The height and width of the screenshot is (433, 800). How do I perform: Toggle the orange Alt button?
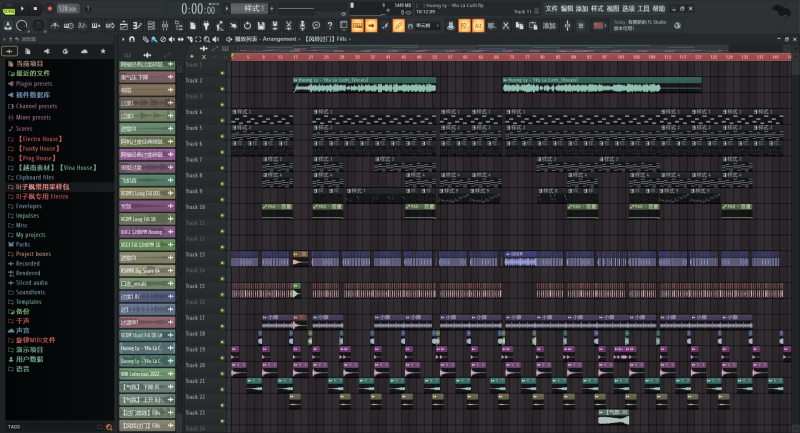pos(478,26)
